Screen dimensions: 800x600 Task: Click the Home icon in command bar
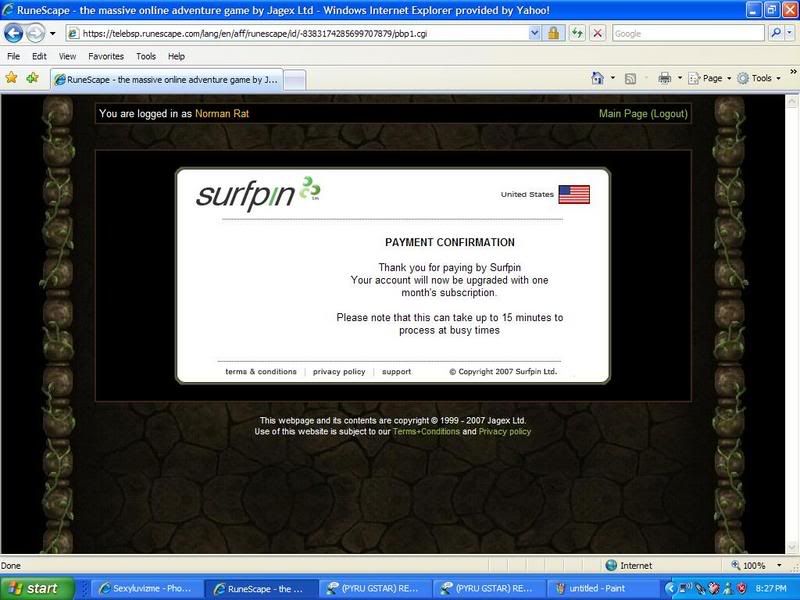[x=597, y=78]
